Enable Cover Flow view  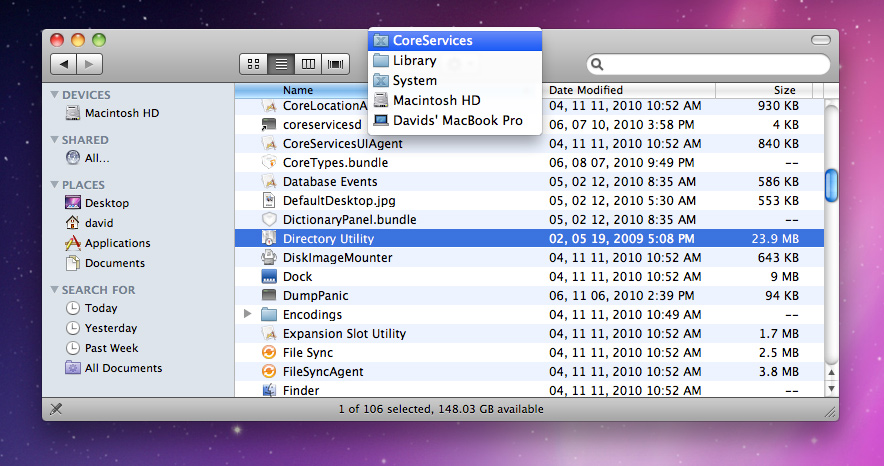pos(335,64)
